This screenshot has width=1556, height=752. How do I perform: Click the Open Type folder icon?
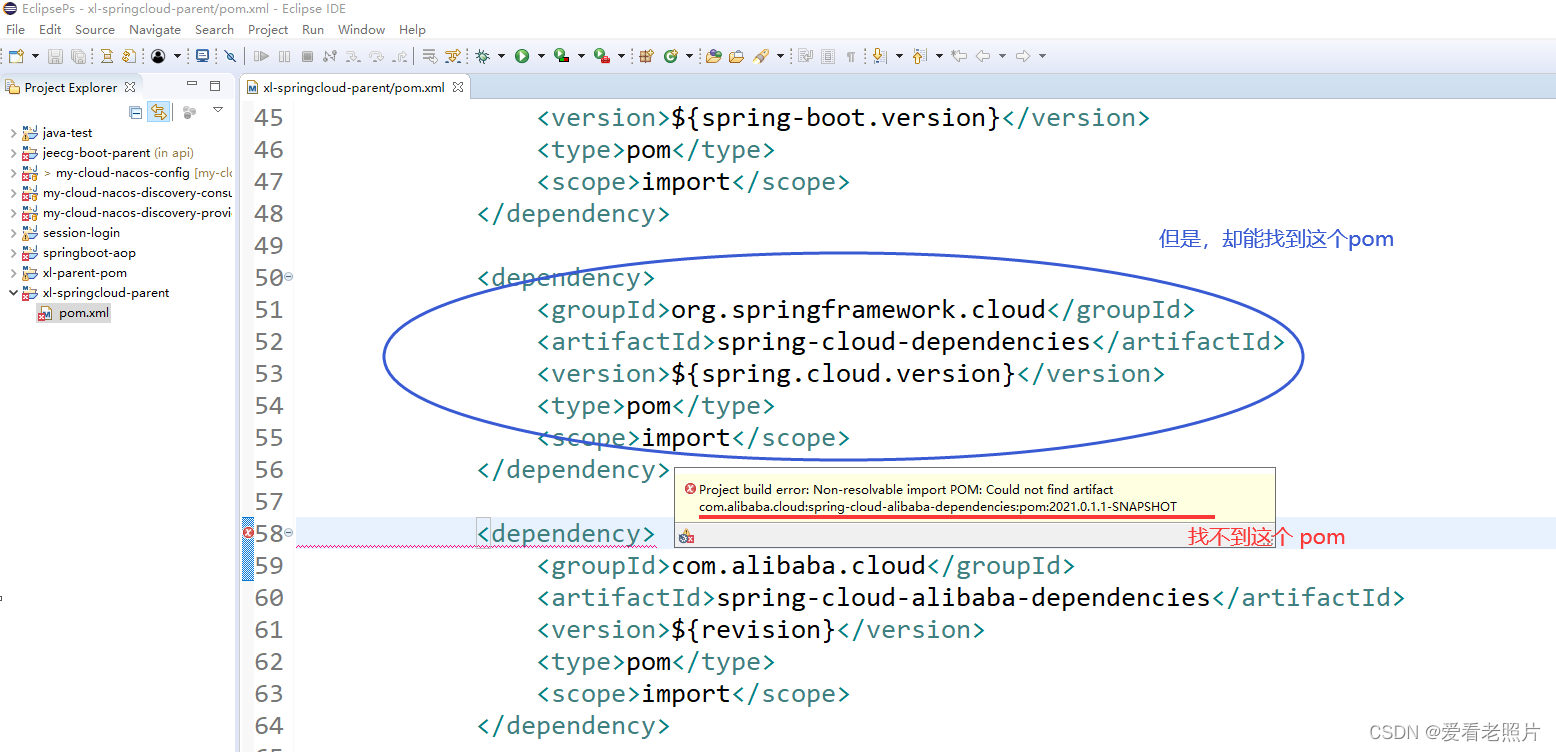[714, 56]
